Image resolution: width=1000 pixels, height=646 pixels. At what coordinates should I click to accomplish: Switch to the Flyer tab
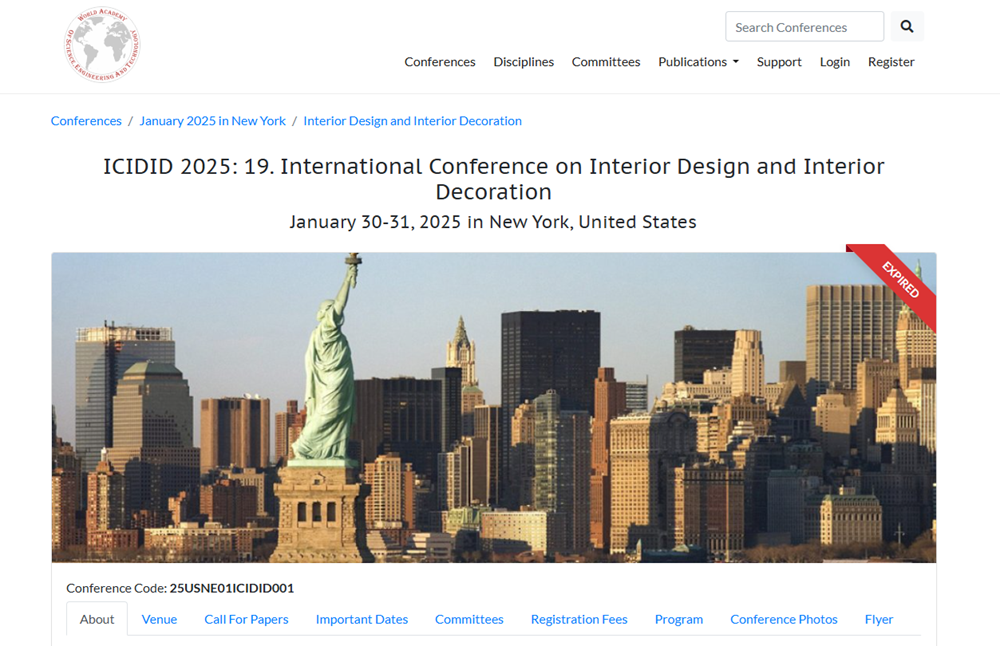pyautogui.click(x=878, y=619)
